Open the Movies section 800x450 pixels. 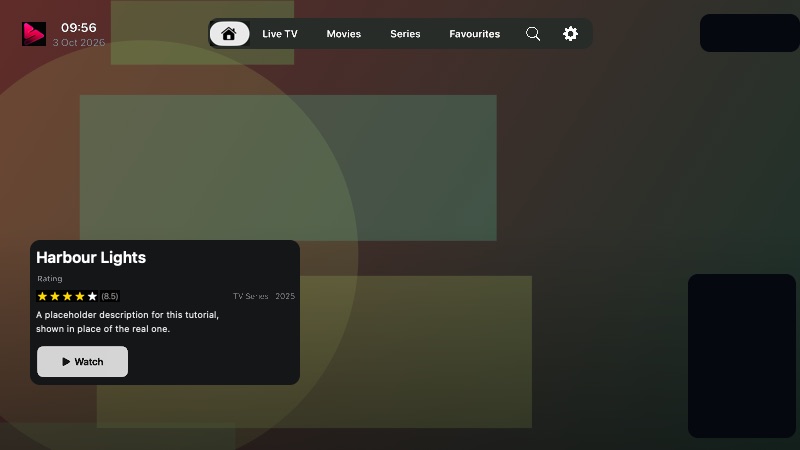343,34
